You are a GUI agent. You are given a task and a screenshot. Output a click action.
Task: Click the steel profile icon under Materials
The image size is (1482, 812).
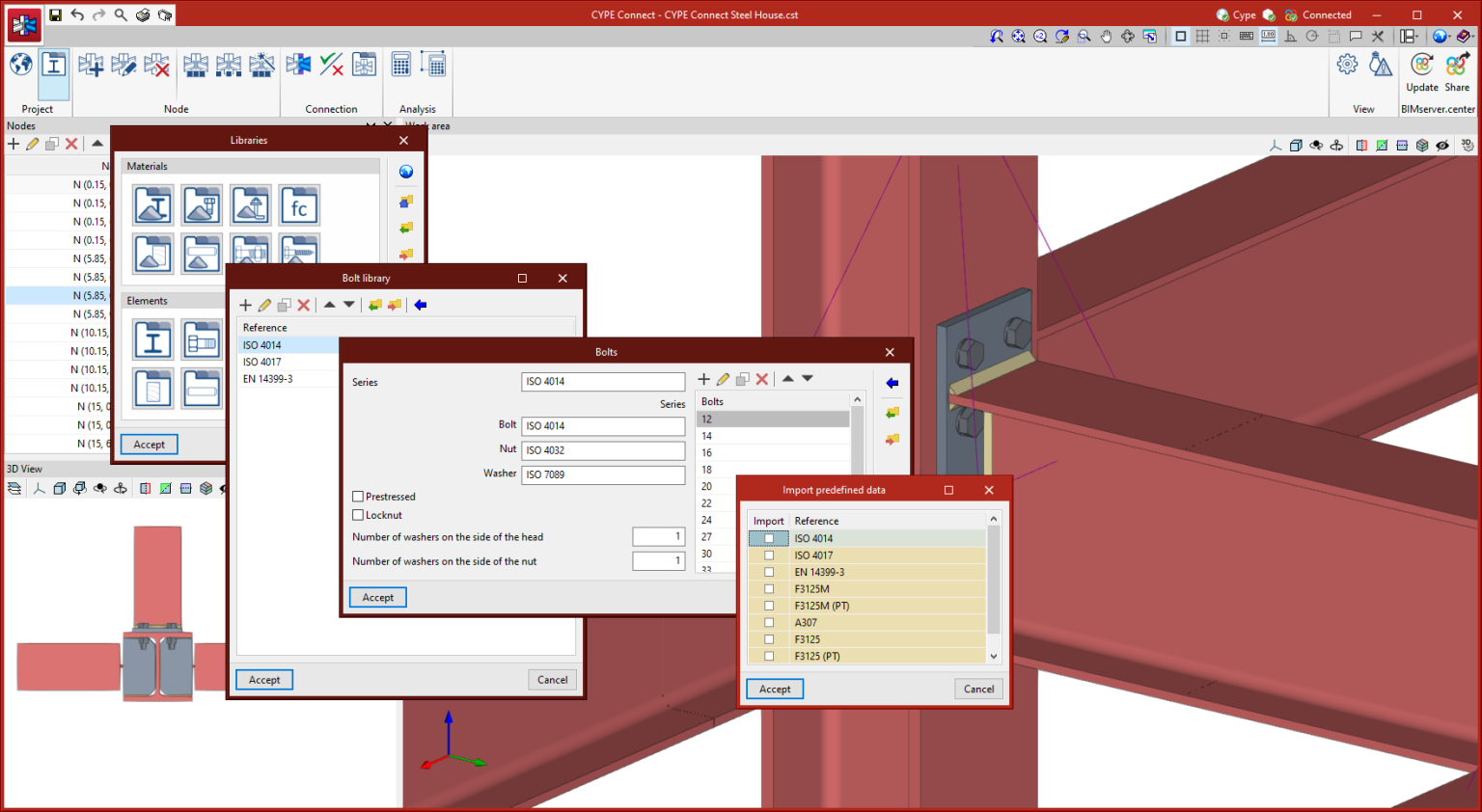(153, 205)
